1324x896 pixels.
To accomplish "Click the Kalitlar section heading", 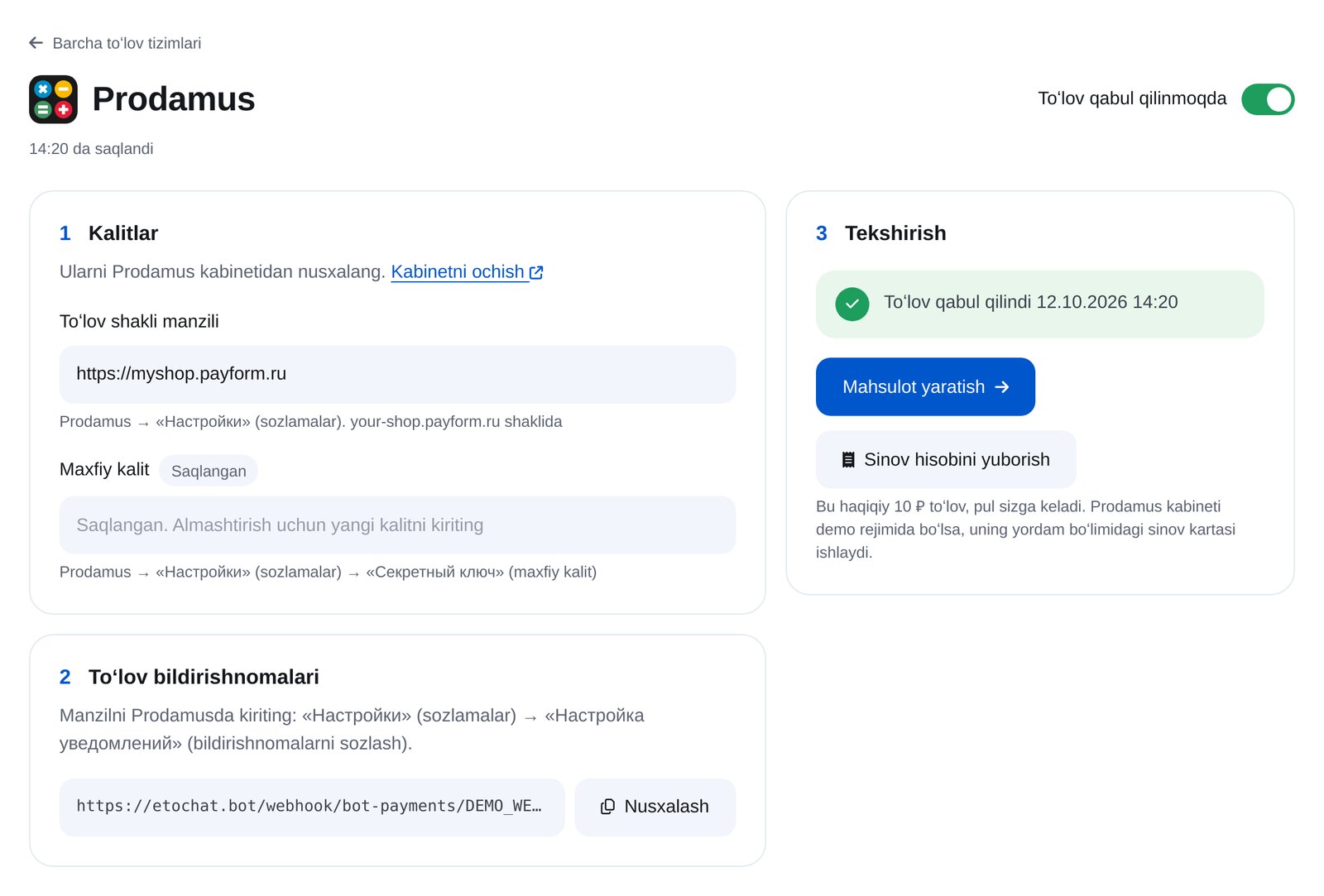I will tap(123, 233).
